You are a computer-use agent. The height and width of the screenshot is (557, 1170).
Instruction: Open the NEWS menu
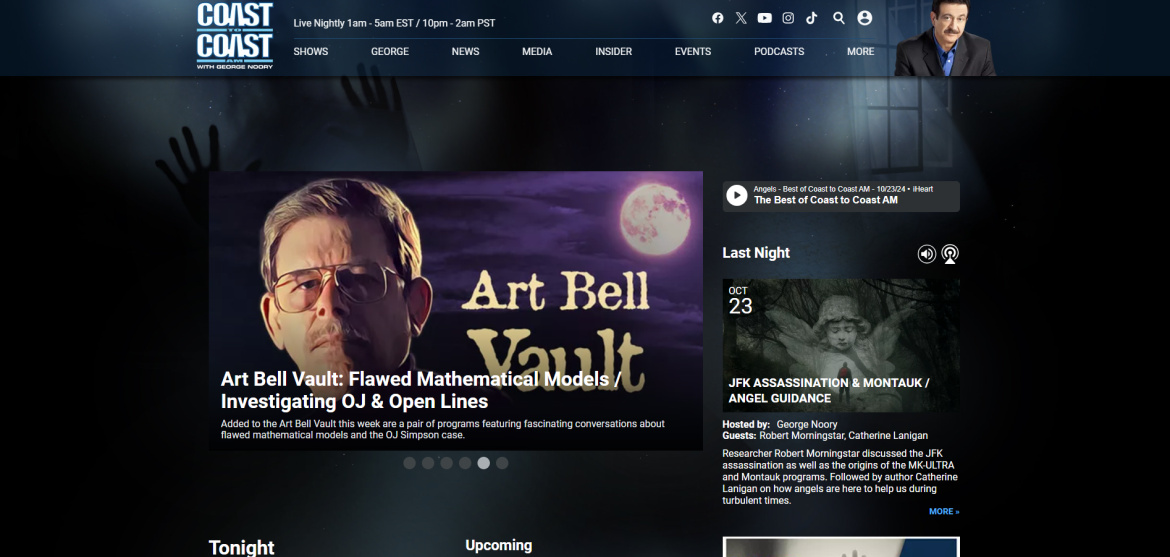click(465, 52)
